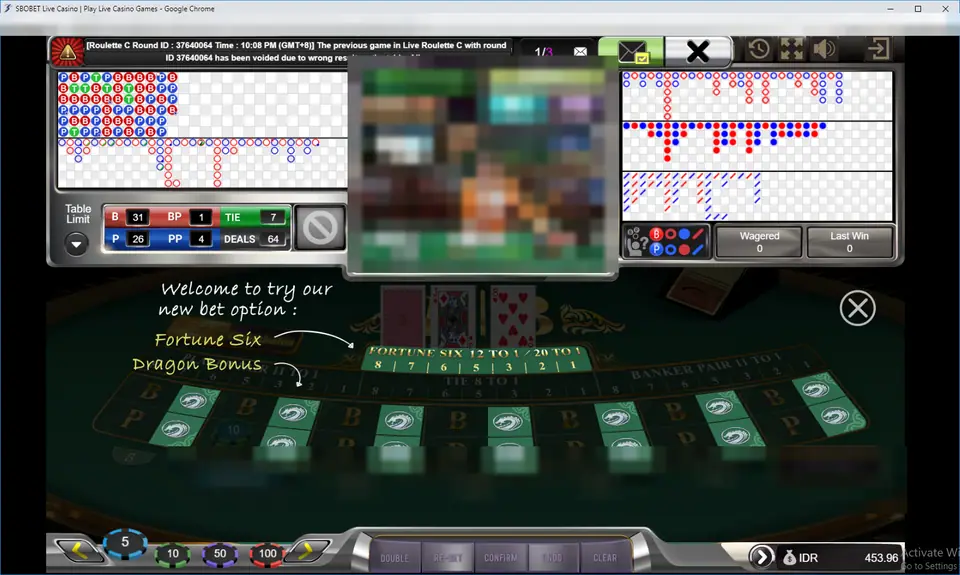Click the CLEAR bets button

click(605, 558)
